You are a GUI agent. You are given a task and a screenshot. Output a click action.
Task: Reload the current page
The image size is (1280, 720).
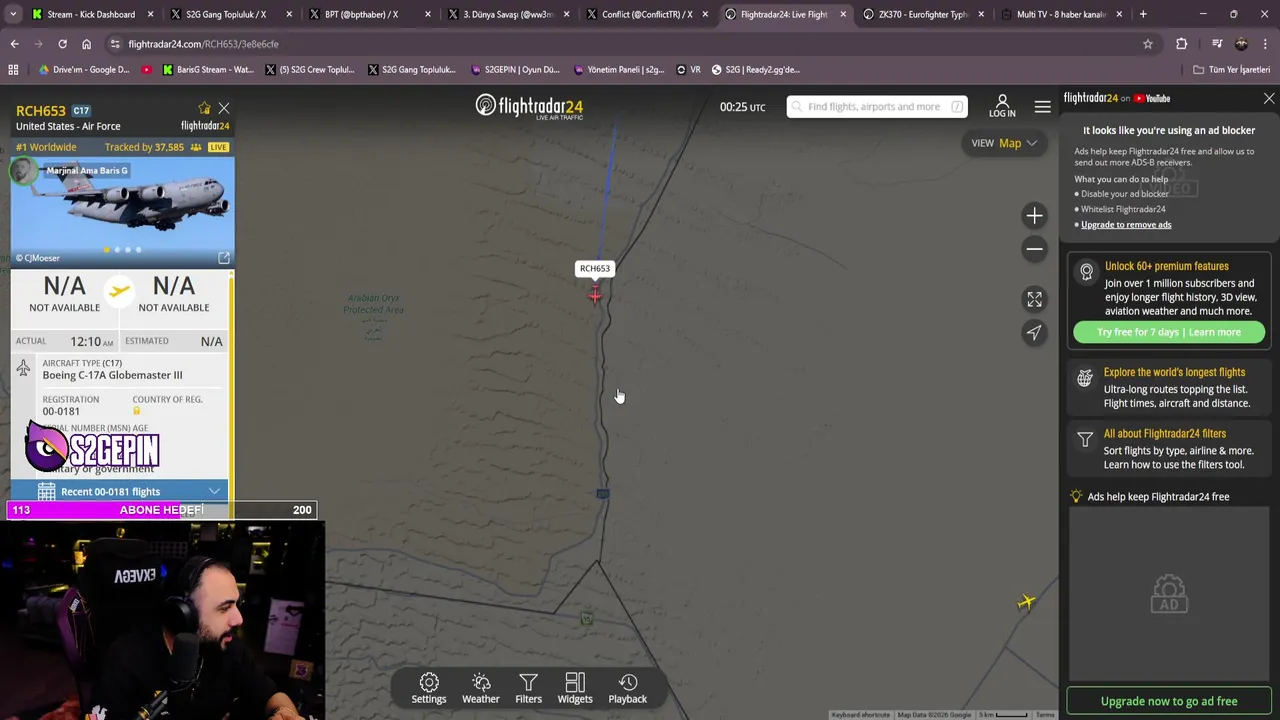click(x=62, y=44)
